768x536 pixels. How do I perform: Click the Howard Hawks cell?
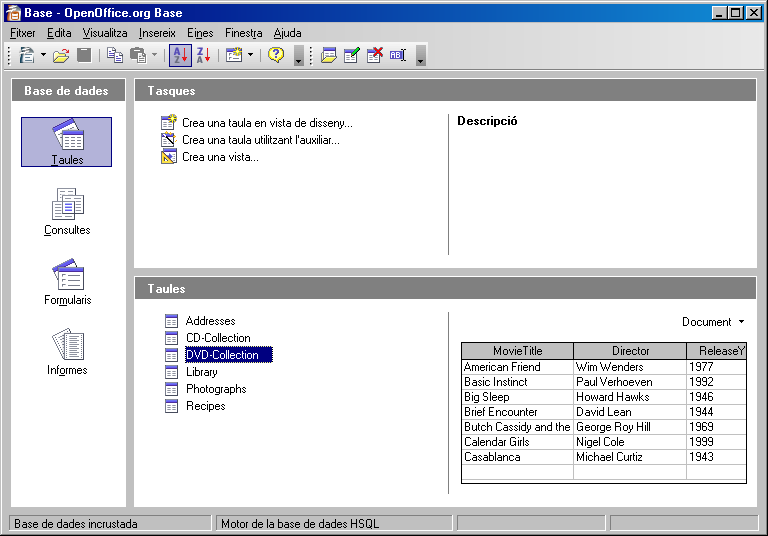(x=630, y=397)
